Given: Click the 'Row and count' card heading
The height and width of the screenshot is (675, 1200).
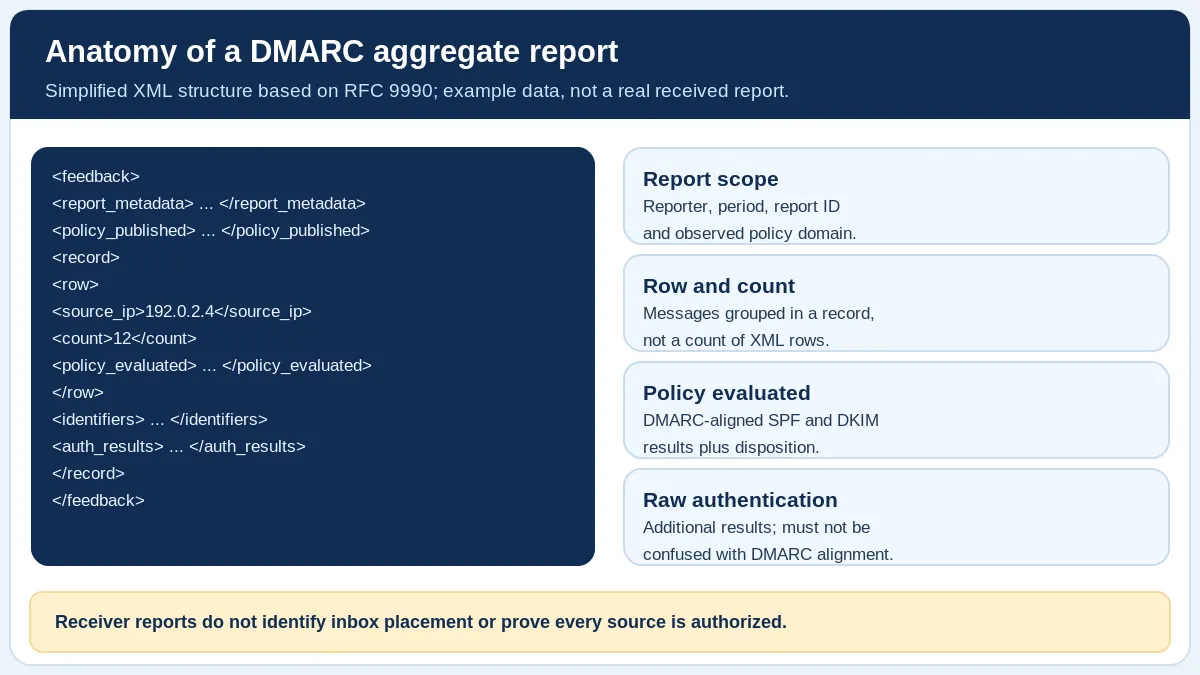Looking at the screenshot, I should (719, 286).
